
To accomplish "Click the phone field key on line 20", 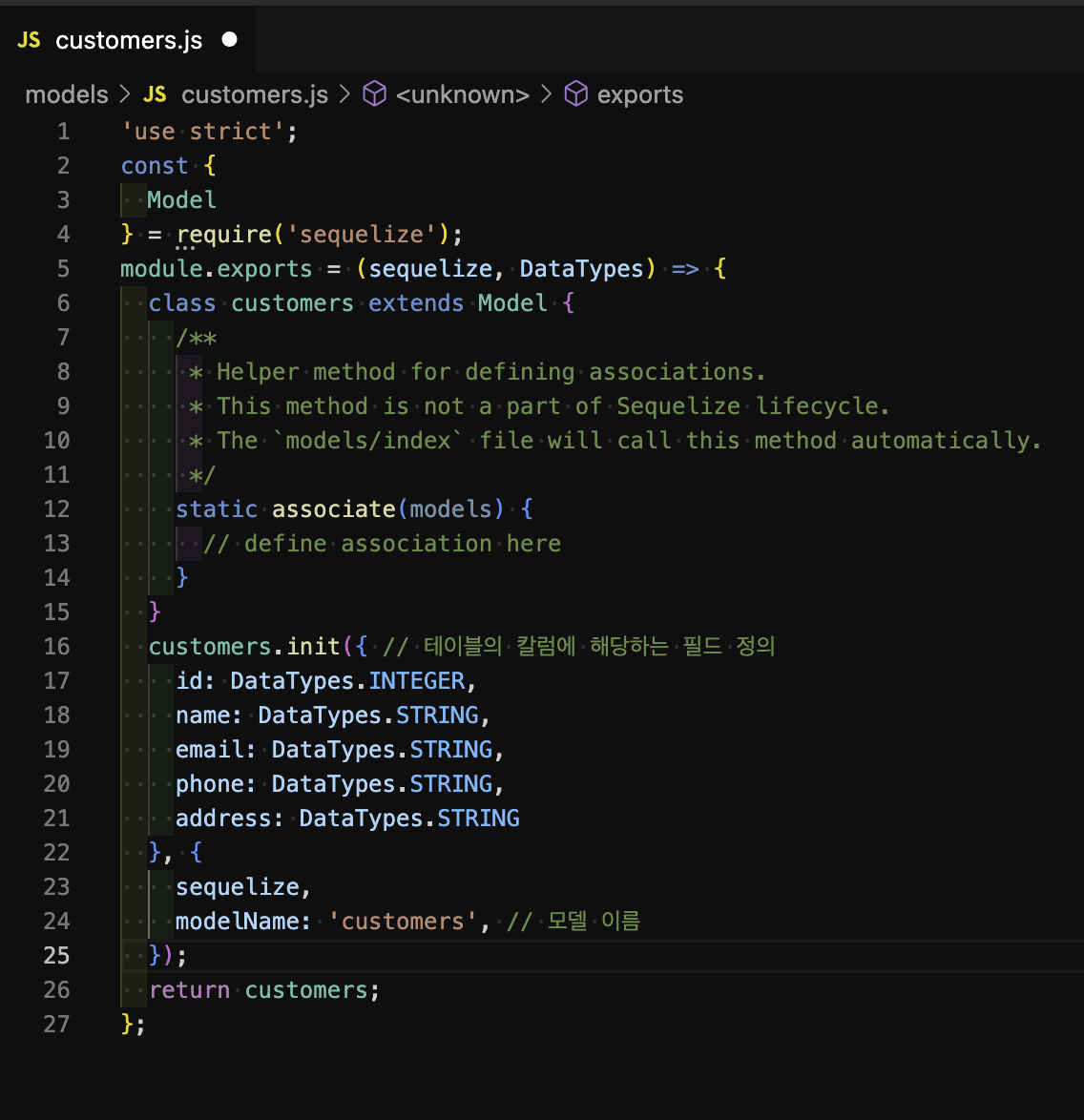I will click(x=209, y=784).
